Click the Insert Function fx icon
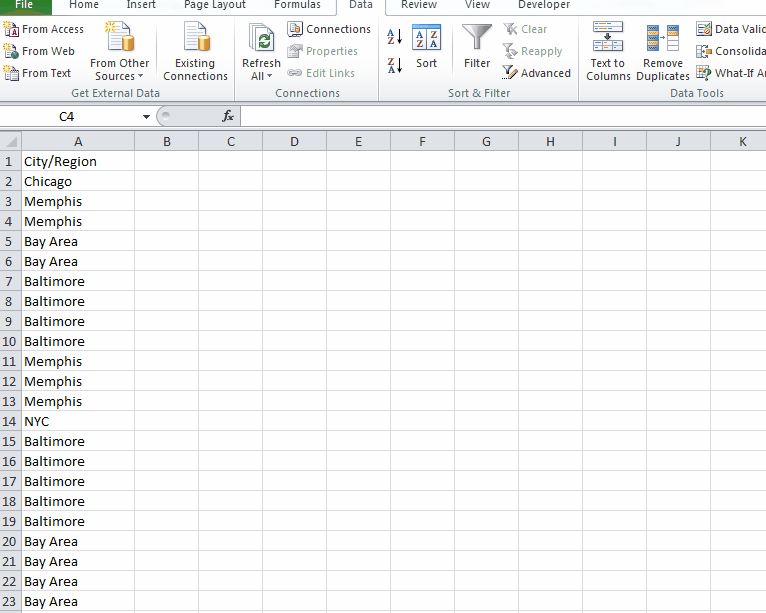The image size is (766, 613). (x=228, y=116)
